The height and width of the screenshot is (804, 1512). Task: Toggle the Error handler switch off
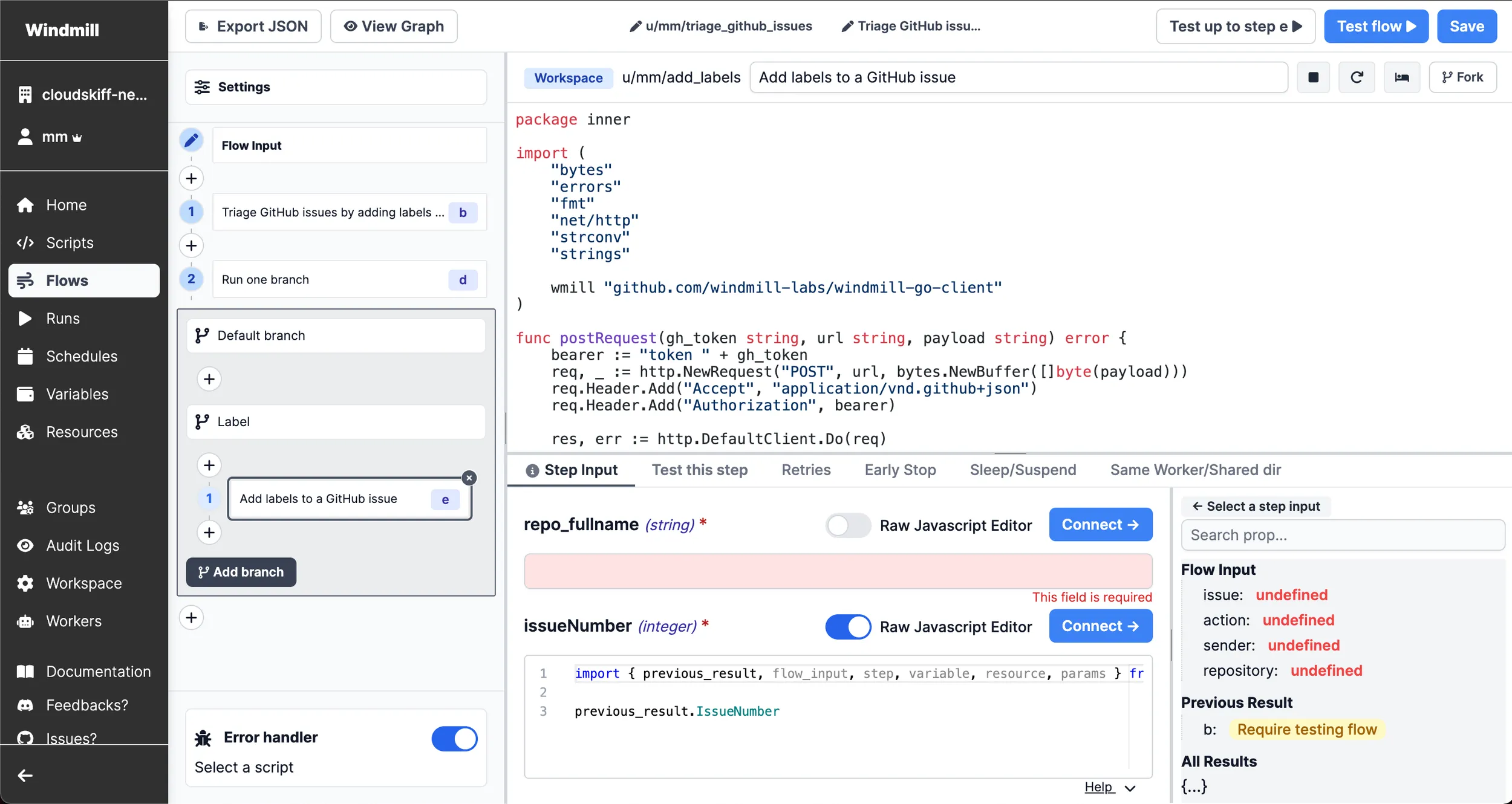click(454, 739)
